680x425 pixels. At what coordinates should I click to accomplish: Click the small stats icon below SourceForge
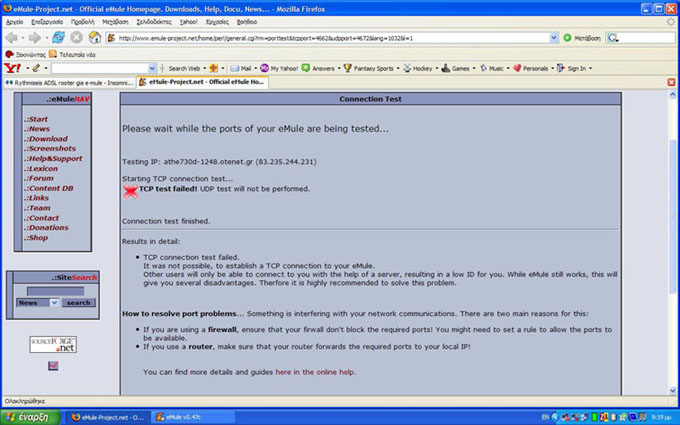[x=53, y=366]
